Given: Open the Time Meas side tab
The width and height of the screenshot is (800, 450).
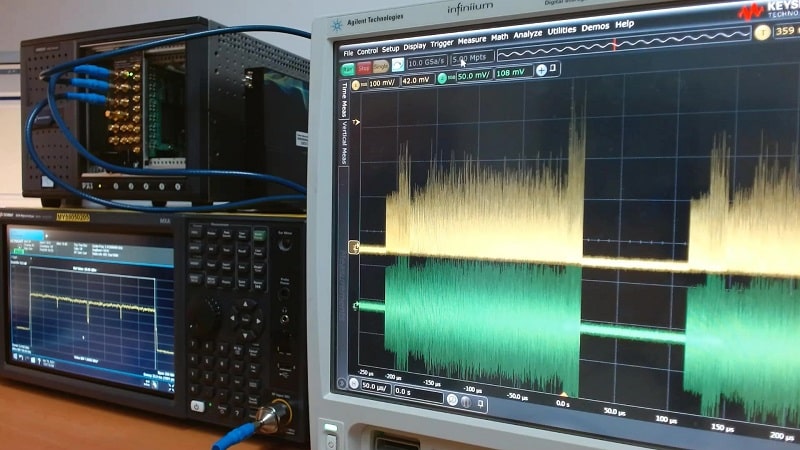Looking at the screenshot, I should pyautogui.click(x=345, y=98).
